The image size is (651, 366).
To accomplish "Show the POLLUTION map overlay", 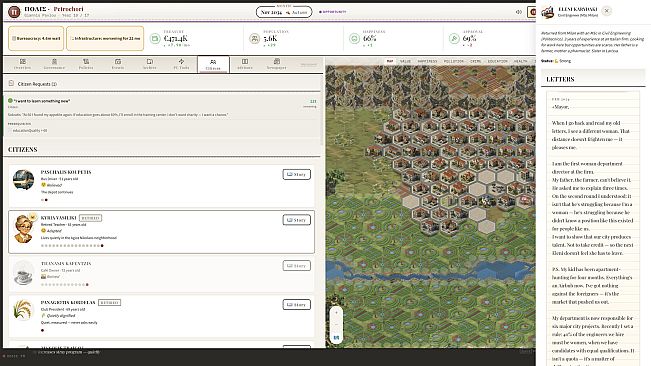I will [x=454, y=61].
